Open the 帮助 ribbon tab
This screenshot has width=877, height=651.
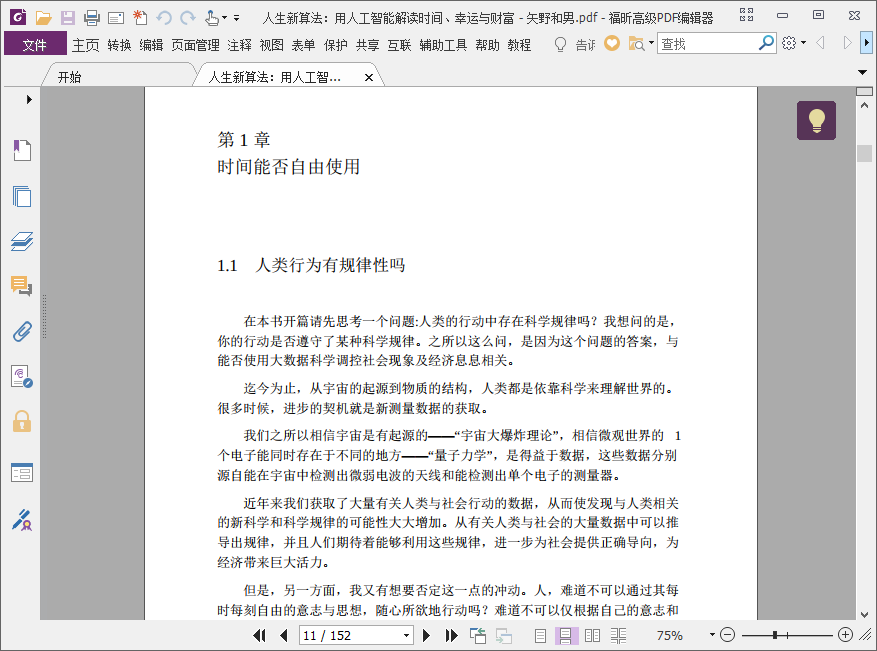(487, 45)
